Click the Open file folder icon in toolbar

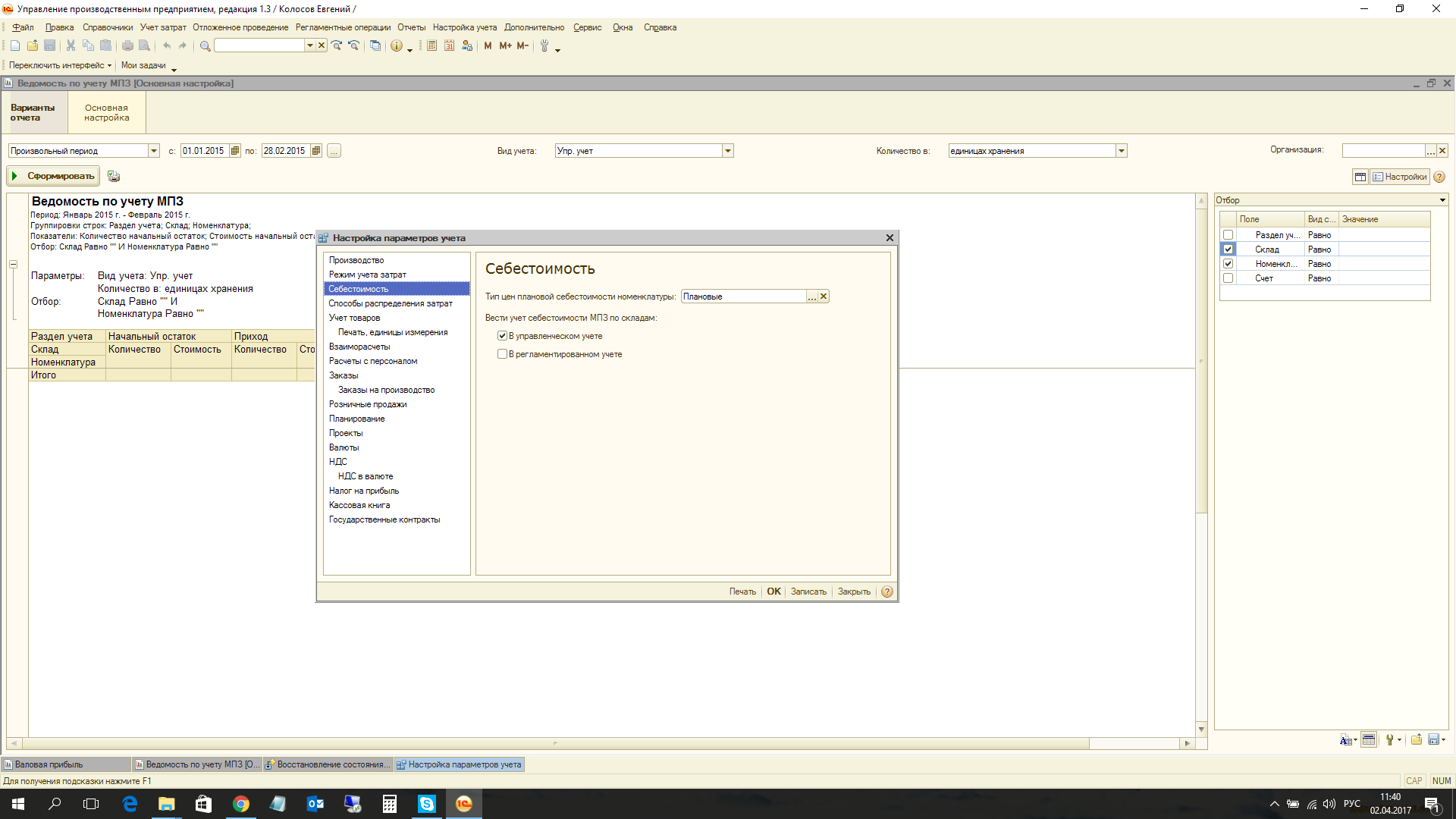pyautogui.click(x=33, y=46)
